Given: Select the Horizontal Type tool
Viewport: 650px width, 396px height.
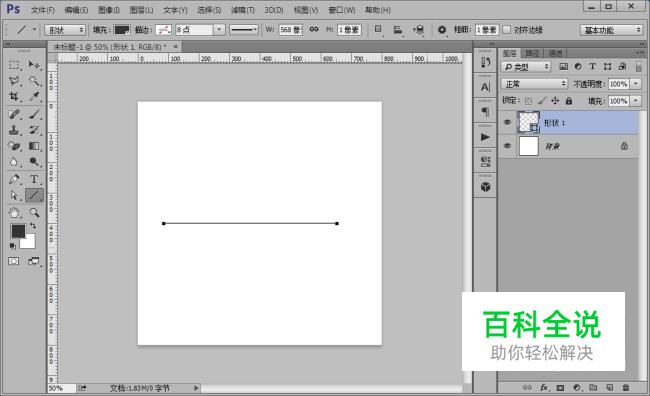Looking at the screenshot, I should pyautogui.click(x=34, y=179).
